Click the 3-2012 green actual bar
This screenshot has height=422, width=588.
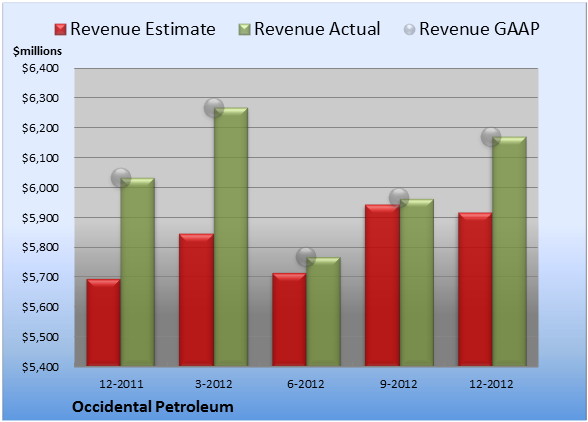point(231,237)
